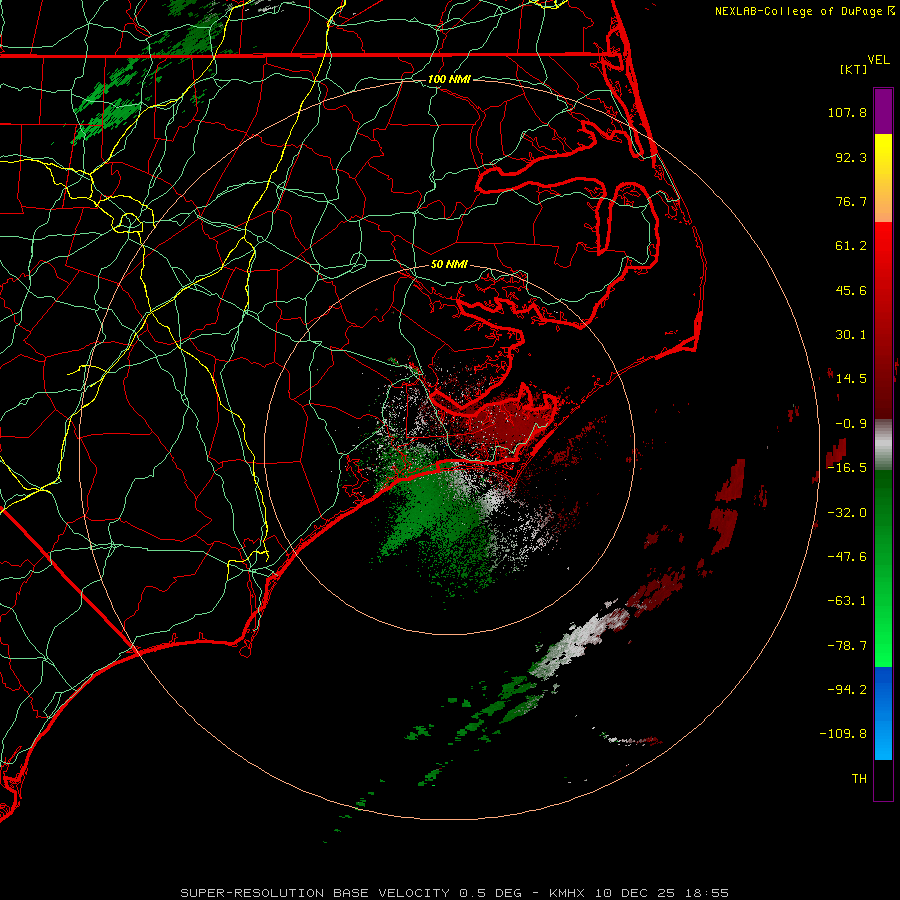Click the -109.8 legend value
The height and width of the screenshot is (900, 900).
pyautogui.click(x=844, y=734)
